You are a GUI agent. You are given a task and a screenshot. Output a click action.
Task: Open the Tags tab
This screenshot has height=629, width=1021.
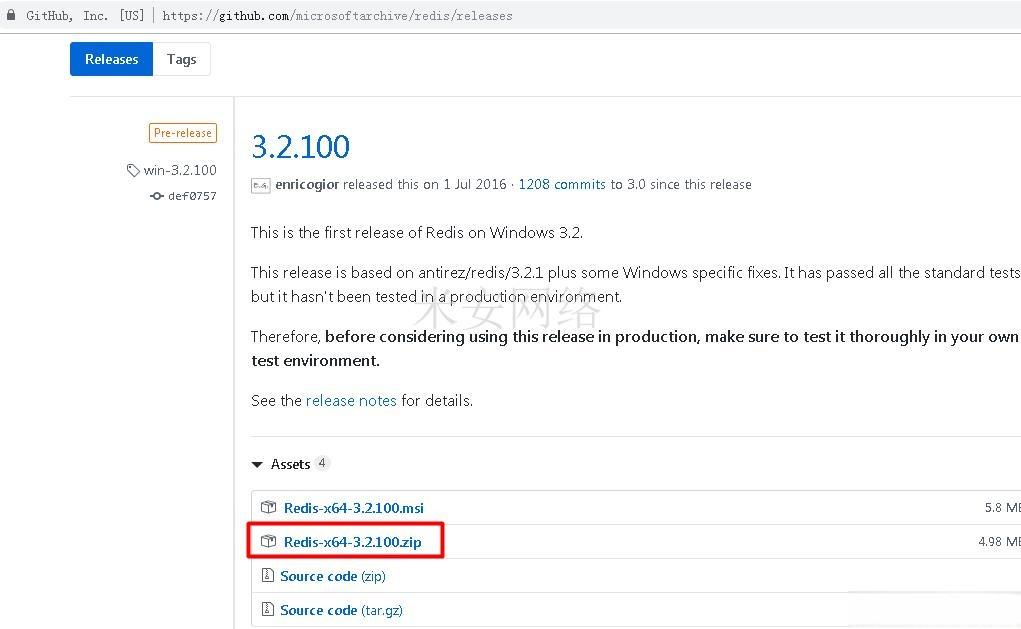coord(182,59)
